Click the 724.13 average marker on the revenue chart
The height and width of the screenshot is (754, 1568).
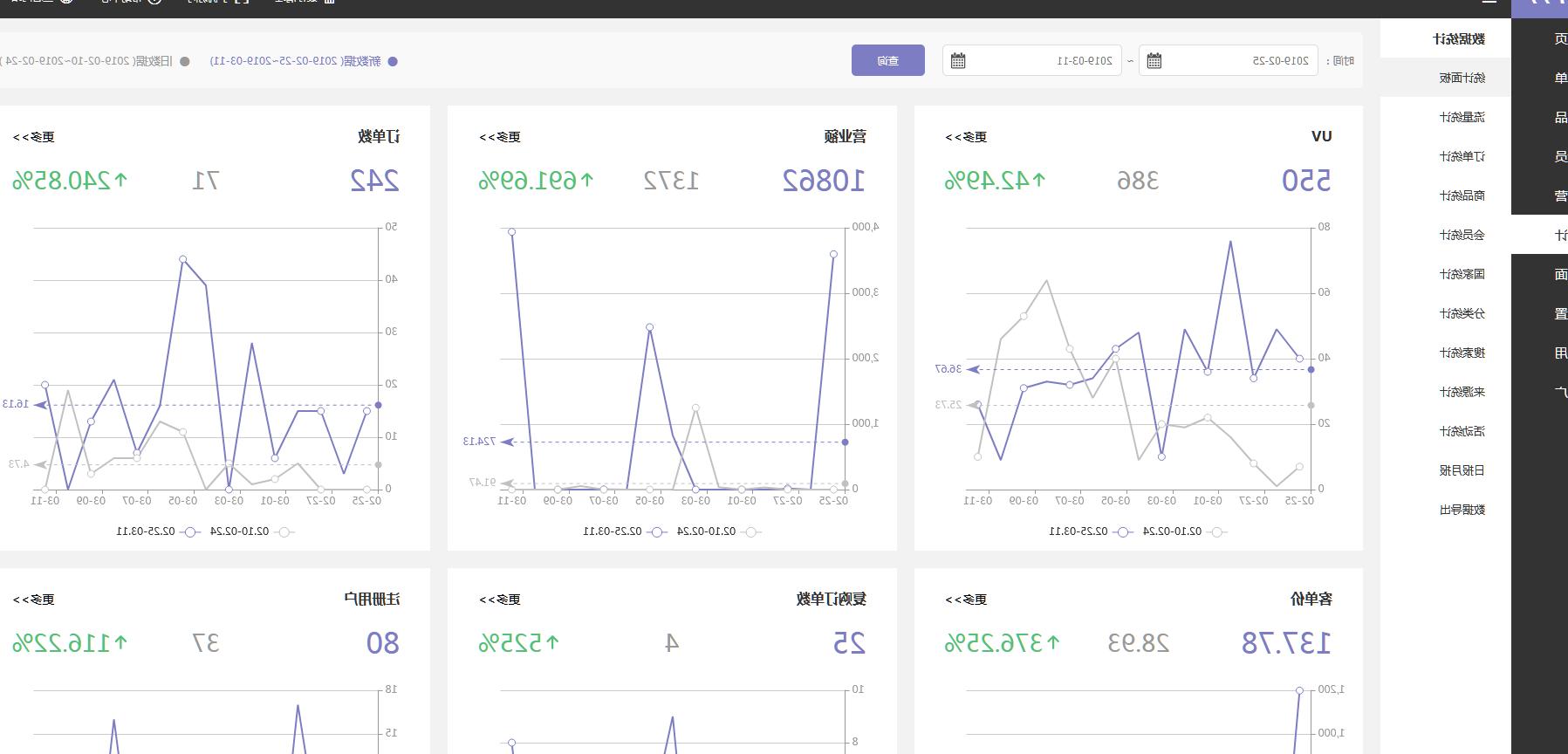click(x=479, y=442)
